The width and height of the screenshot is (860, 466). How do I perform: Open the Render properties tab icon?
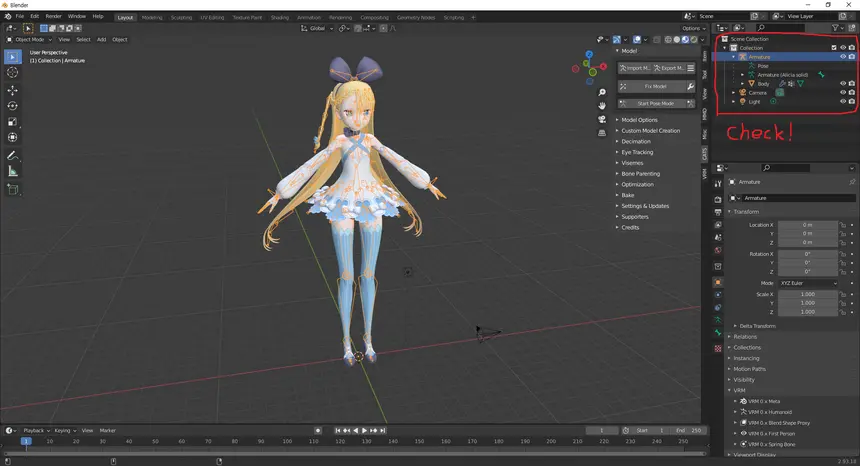click(718, 199)
